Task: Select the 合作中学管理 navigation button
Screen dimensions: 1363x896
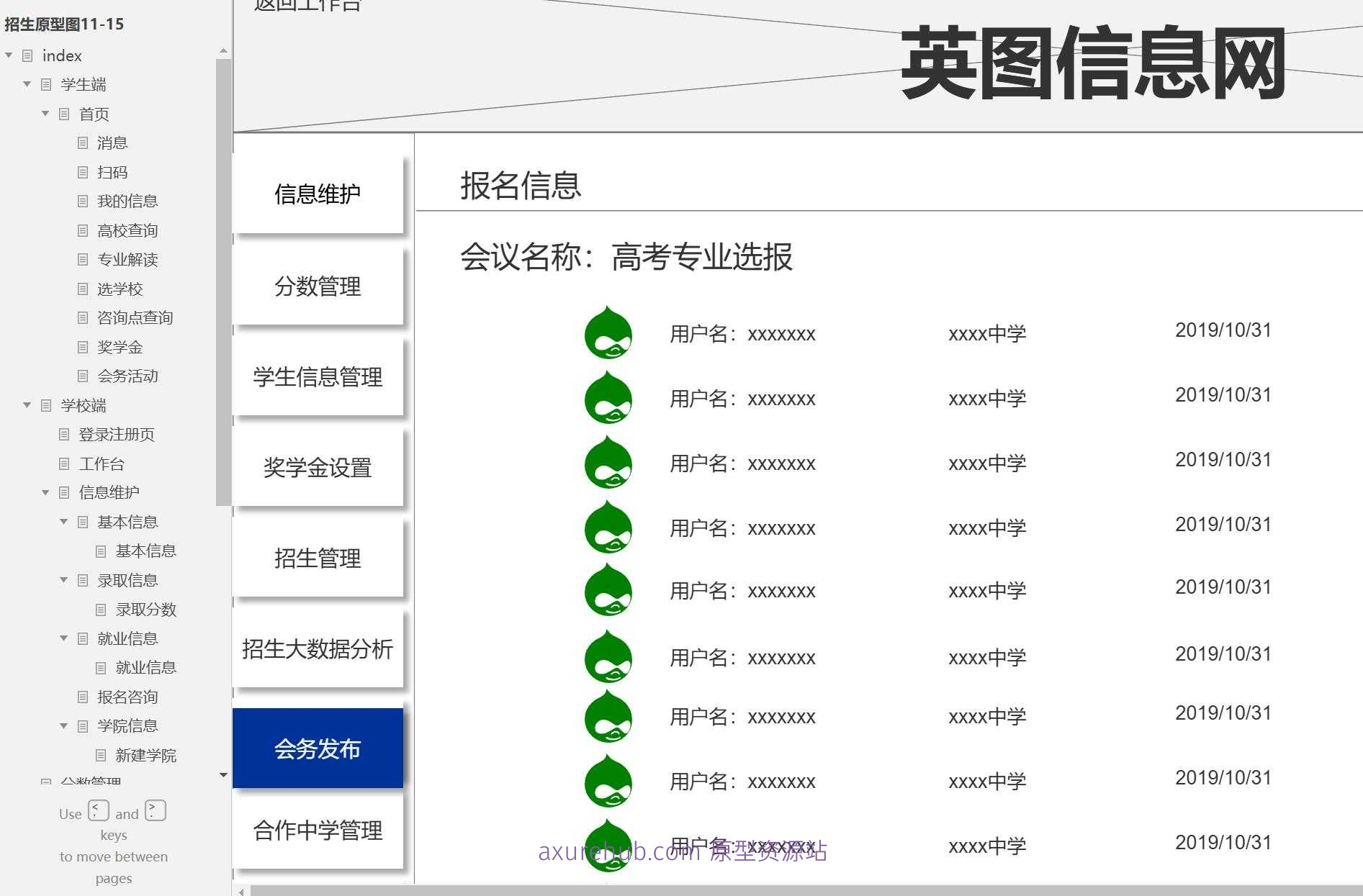Action: tap(318, 831)
